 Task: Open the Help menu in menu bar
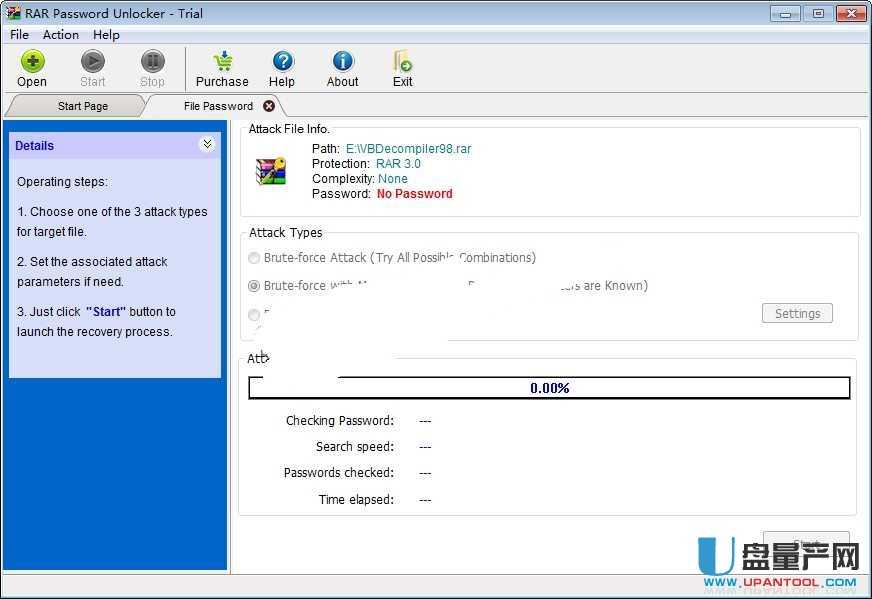pyautogui.click(x=106, y=34)
